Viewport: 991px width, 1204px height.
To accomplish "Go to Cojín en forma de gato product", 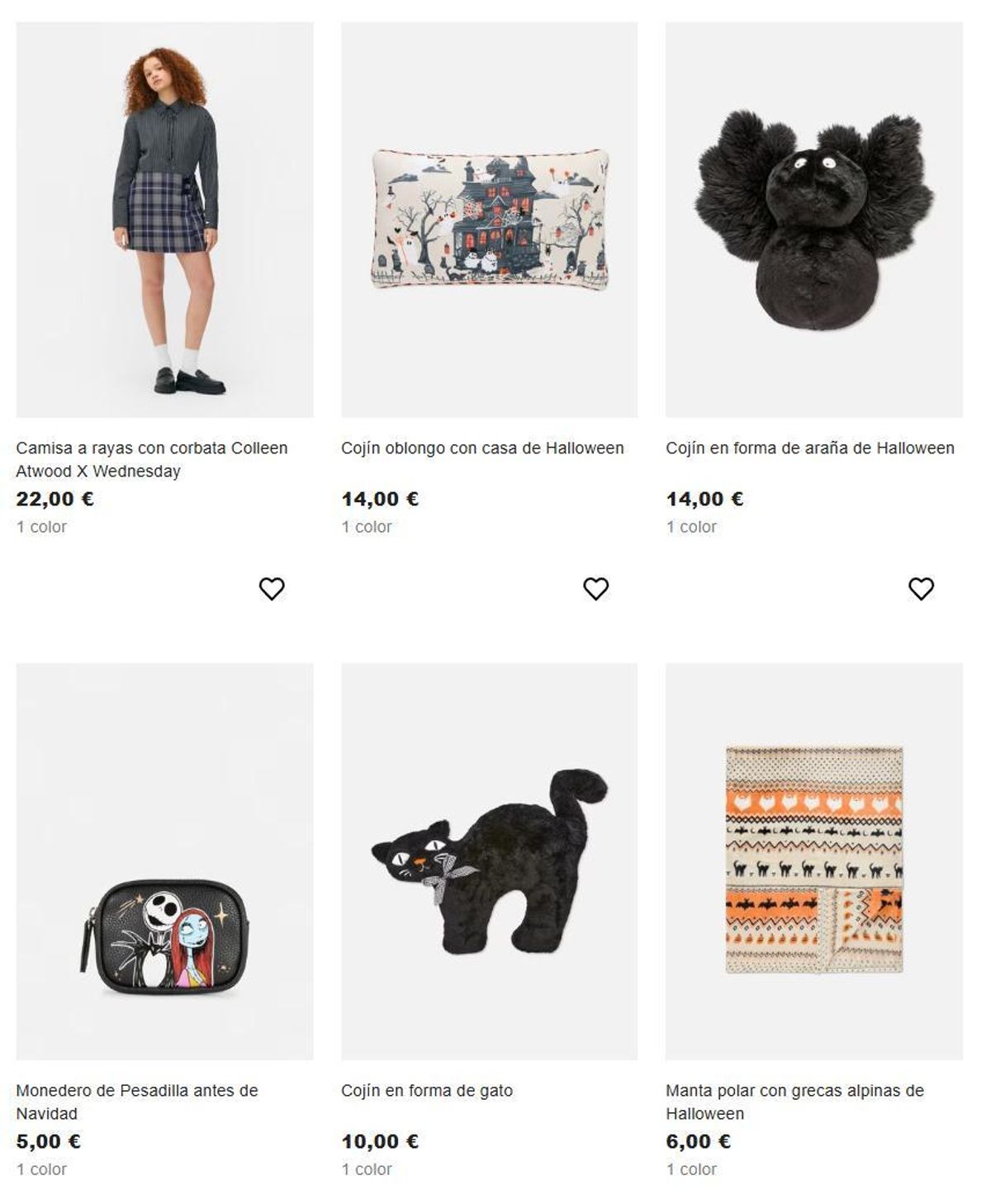I will [x=427, y=1091].
